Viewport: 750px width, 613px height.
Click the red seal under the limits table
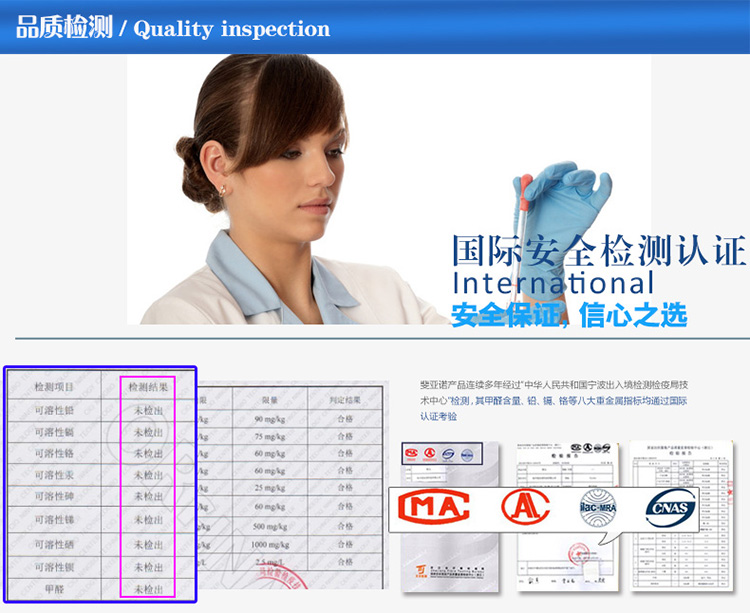pyautogui.click(x=283, y=576)
